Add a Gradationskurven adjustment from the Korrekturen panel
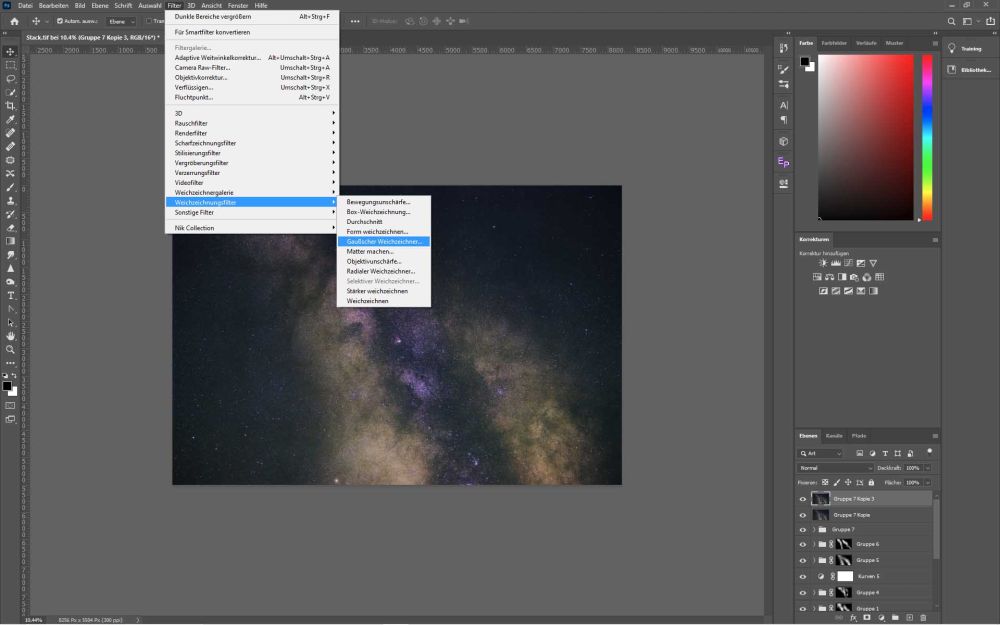 coord(848,263)
